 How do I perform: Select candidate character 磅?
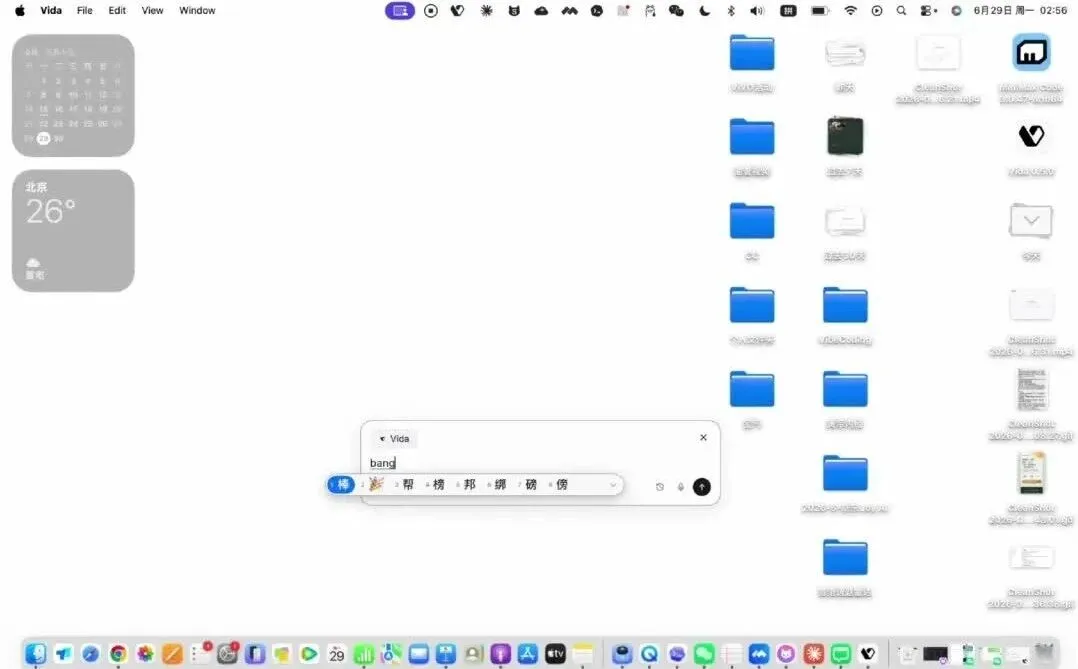point(531,485)
